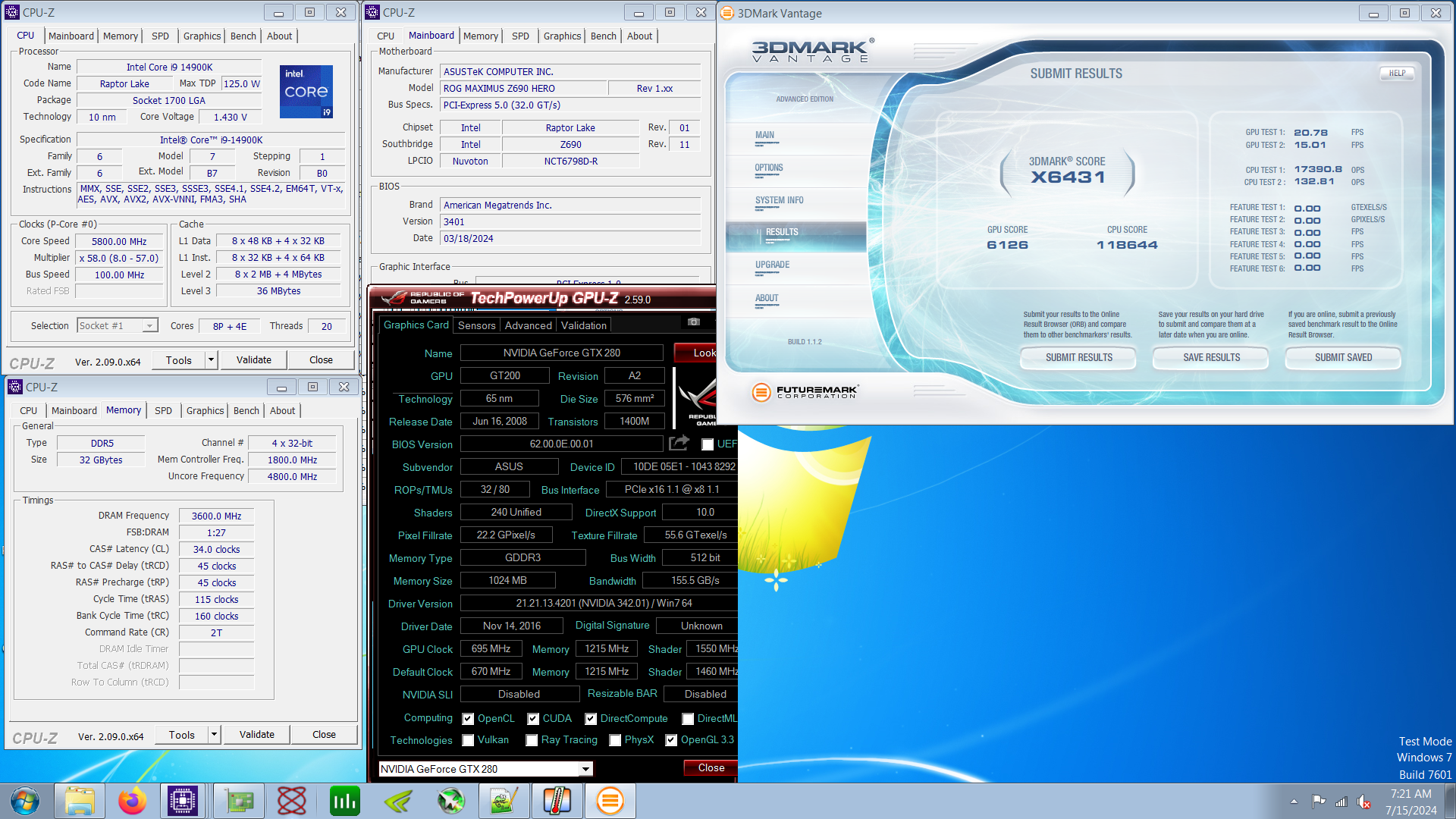Screen dimensions: 1456x819
Task: Click the GPU-Z BIOS export share icon
Action: 679,443
